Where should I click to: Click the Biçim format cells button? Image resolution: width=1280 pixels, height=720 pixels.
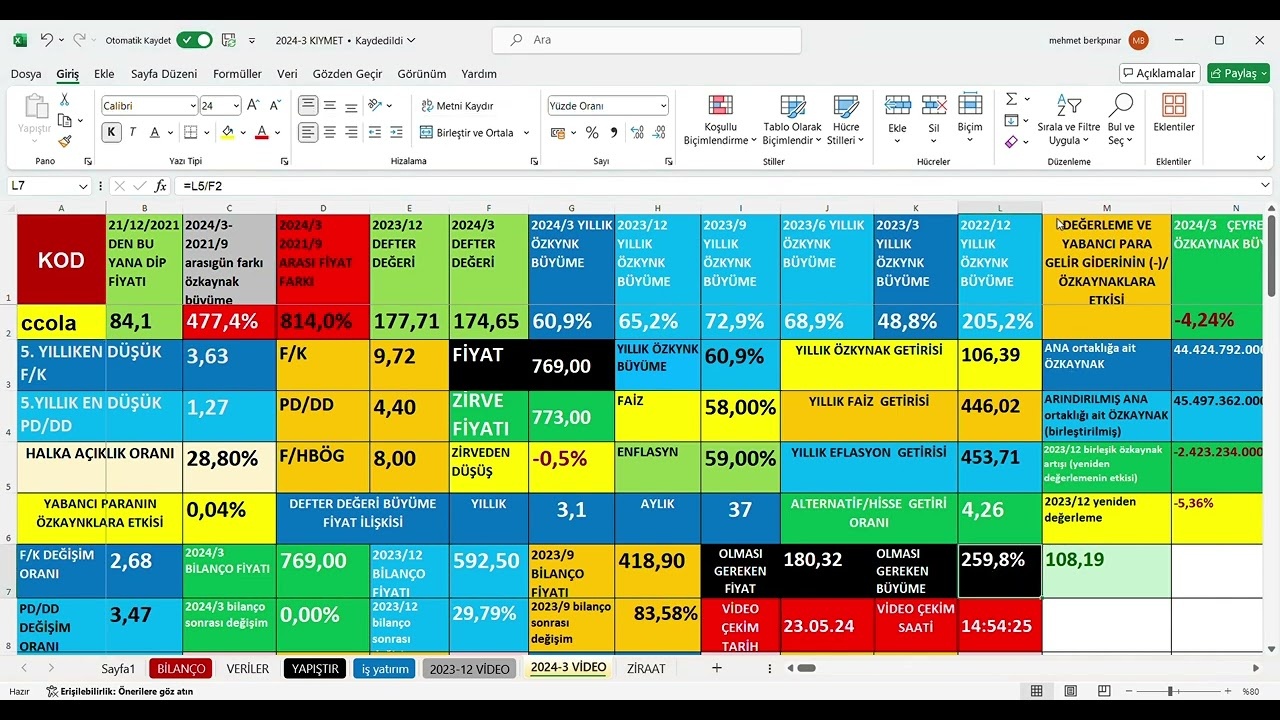[970, 120]
